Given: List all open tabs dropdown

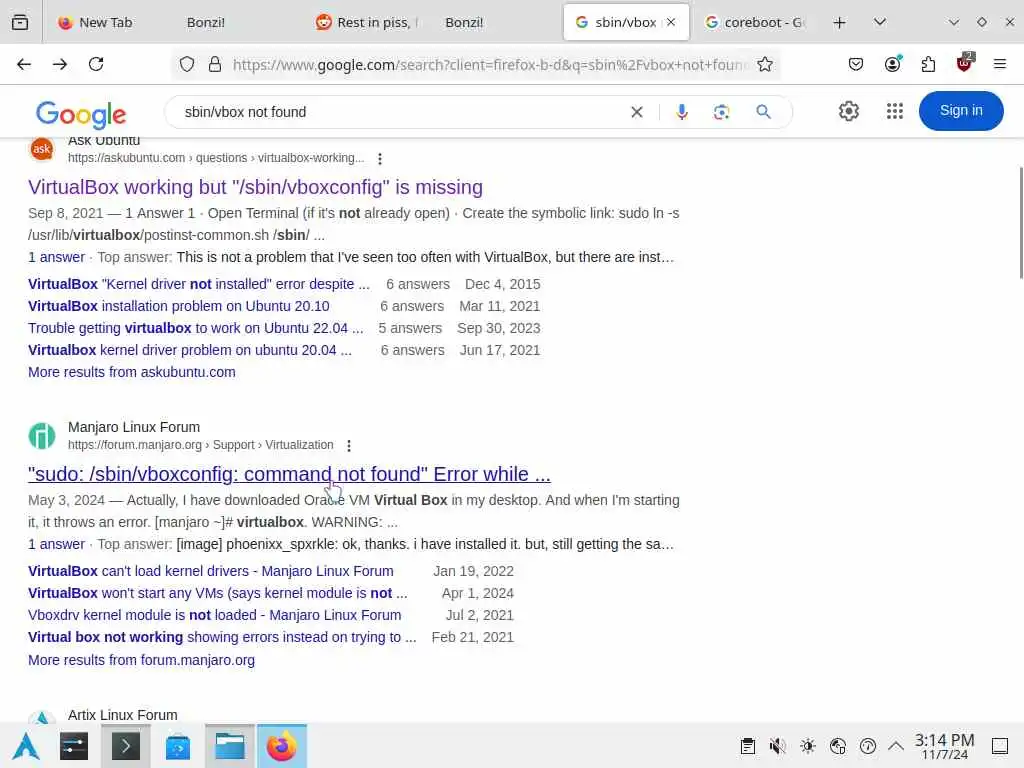Looking at the screenshot, I should coord(880,22).
